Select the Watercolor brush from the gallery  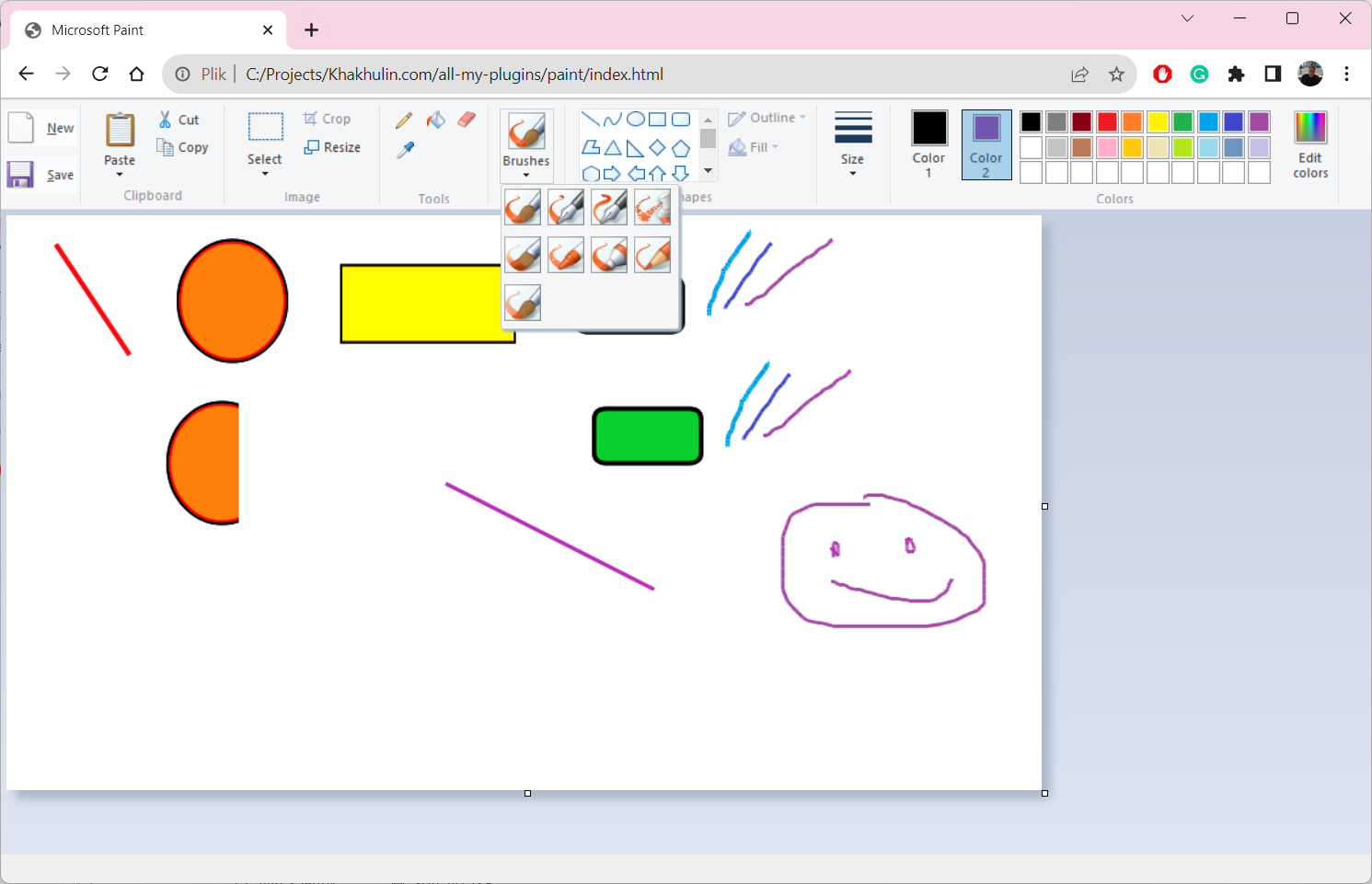coord(523,304)
